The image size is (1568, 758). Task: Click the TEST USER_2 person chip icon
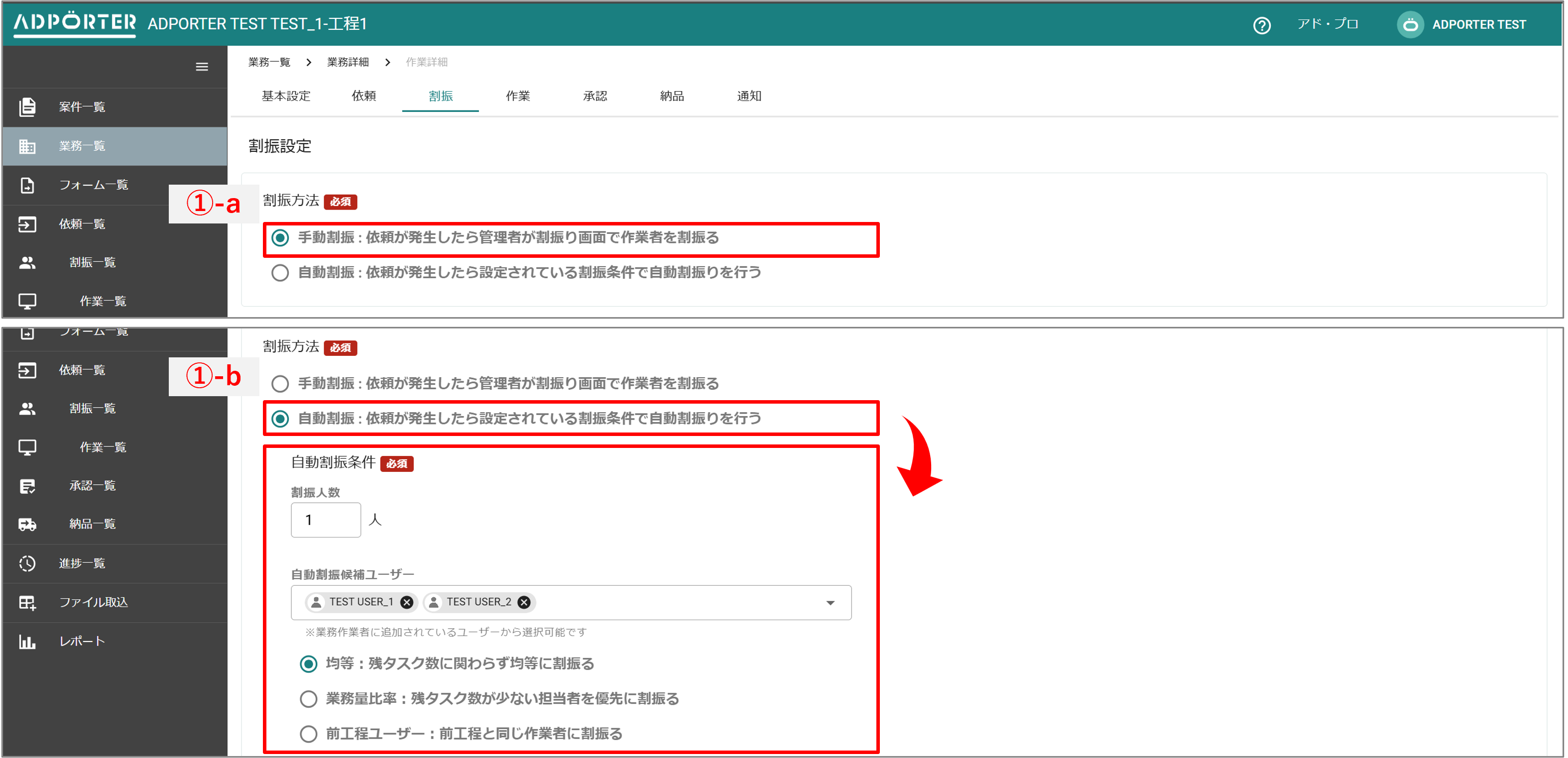coord(434,602)
